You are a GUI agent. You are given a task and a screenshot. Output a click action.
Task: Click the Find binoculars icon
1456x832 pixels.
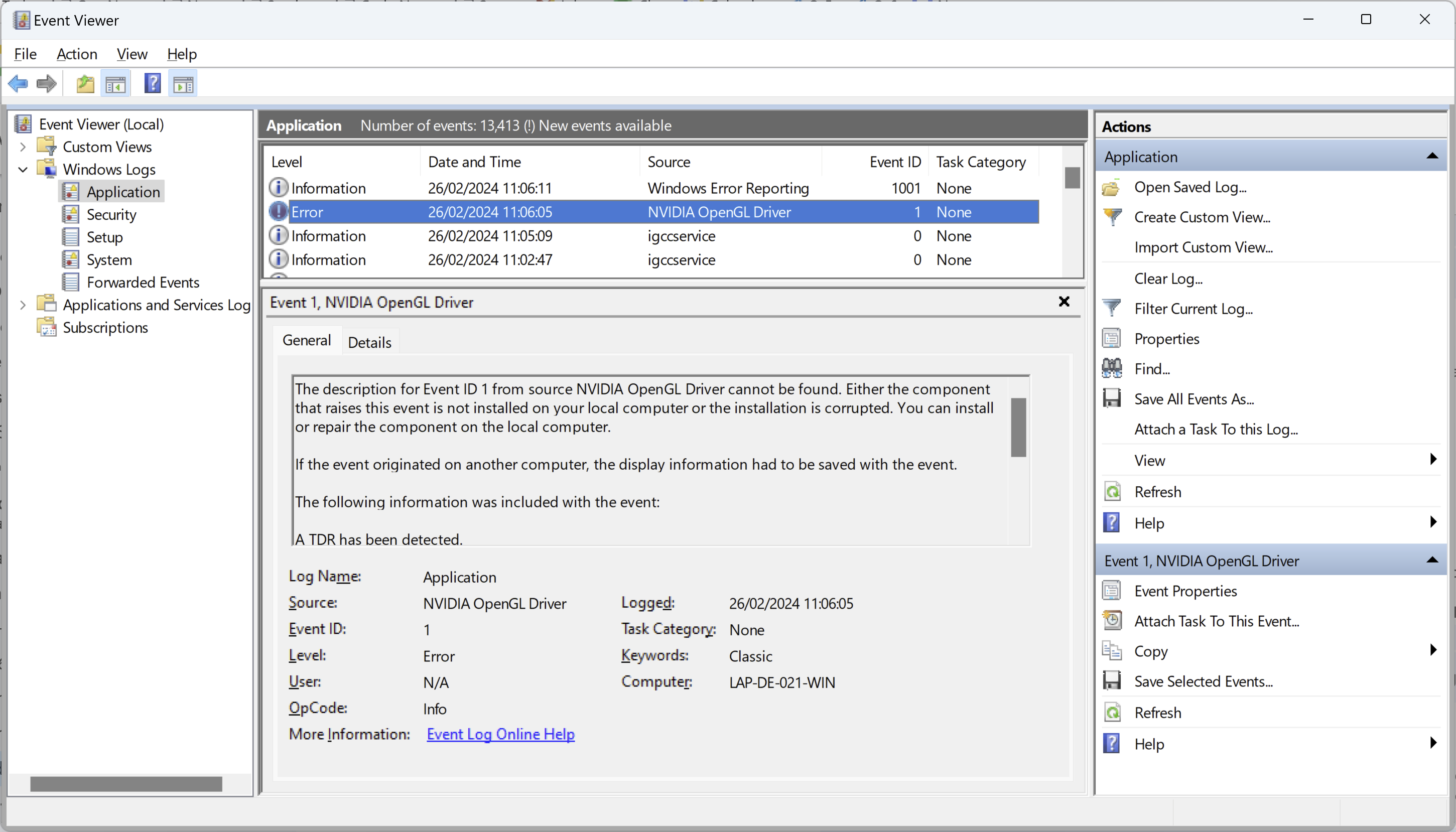1111,368
